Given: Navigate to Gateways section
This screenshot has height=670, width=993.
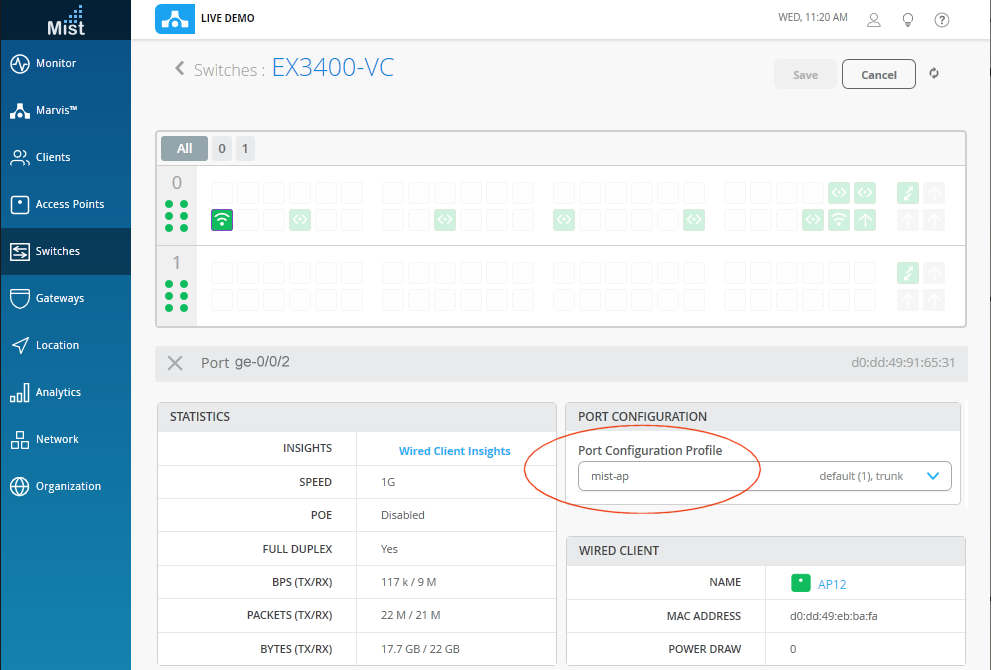Looking at the screenshot, I should point(59,299).
